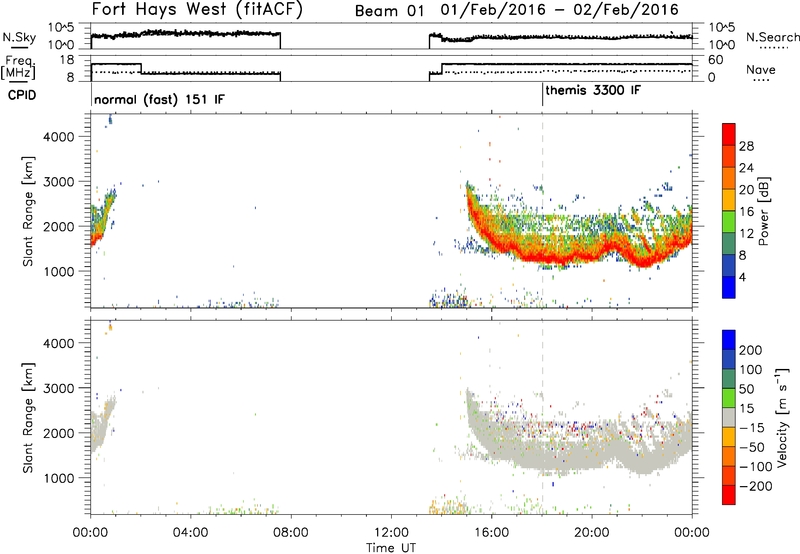This screenshot has width=800, height=554.
Task: Click the '4000' tick of the power panel
Action: 58,137
